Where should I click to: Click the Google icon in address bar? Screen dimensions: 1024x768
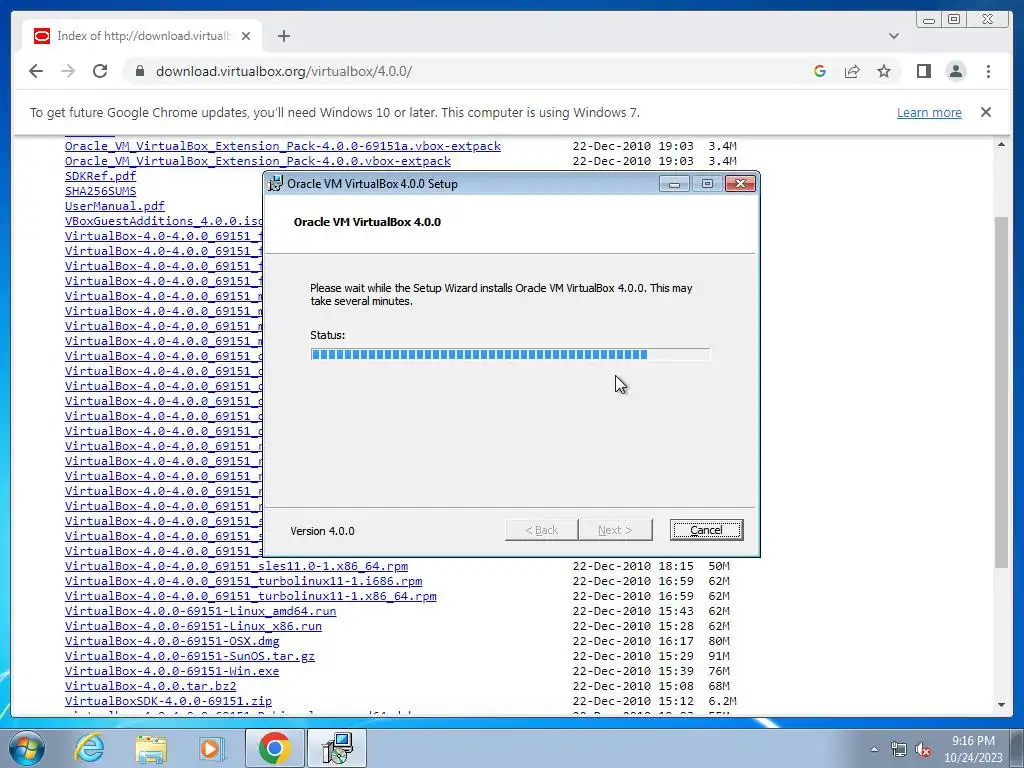820,71
